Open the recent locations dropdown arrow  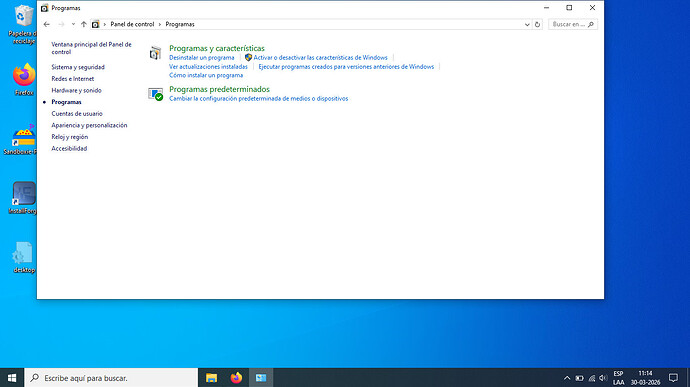[73, 24]
